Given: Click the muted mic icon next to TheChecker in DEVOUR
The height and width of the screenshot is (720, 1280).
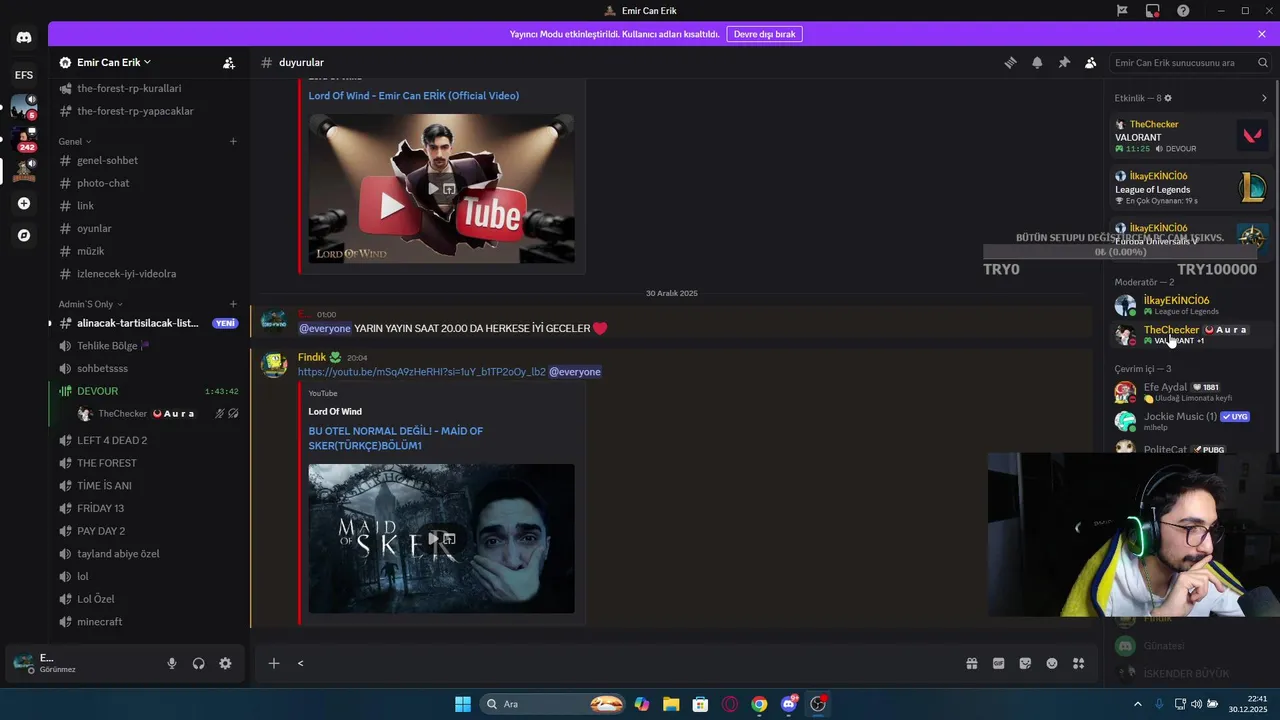Looking at the screenshot, I should pyautogui.click(x=219, y=414).
